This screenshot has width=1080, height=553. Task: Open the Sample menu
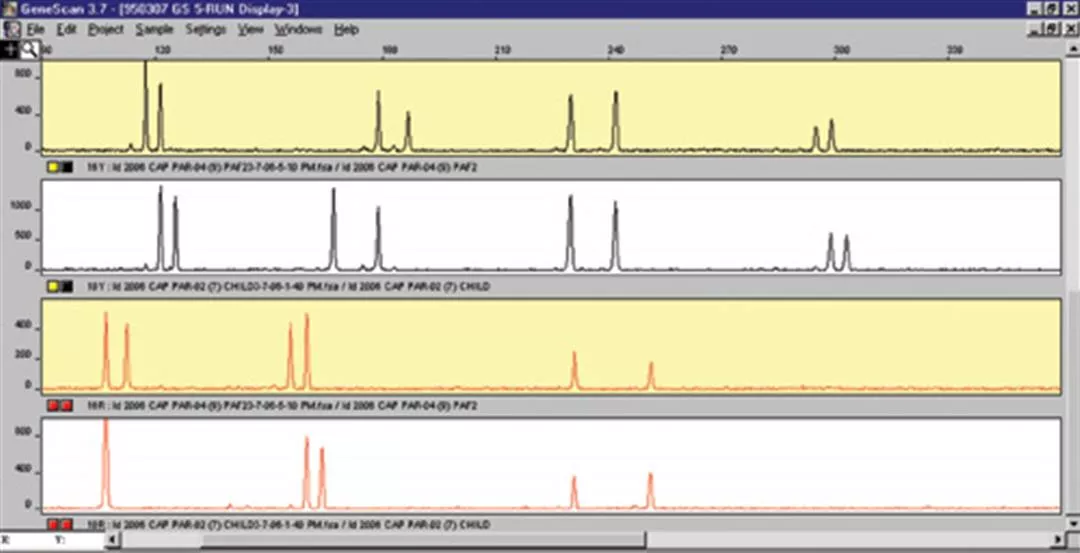tap(154, 29)
